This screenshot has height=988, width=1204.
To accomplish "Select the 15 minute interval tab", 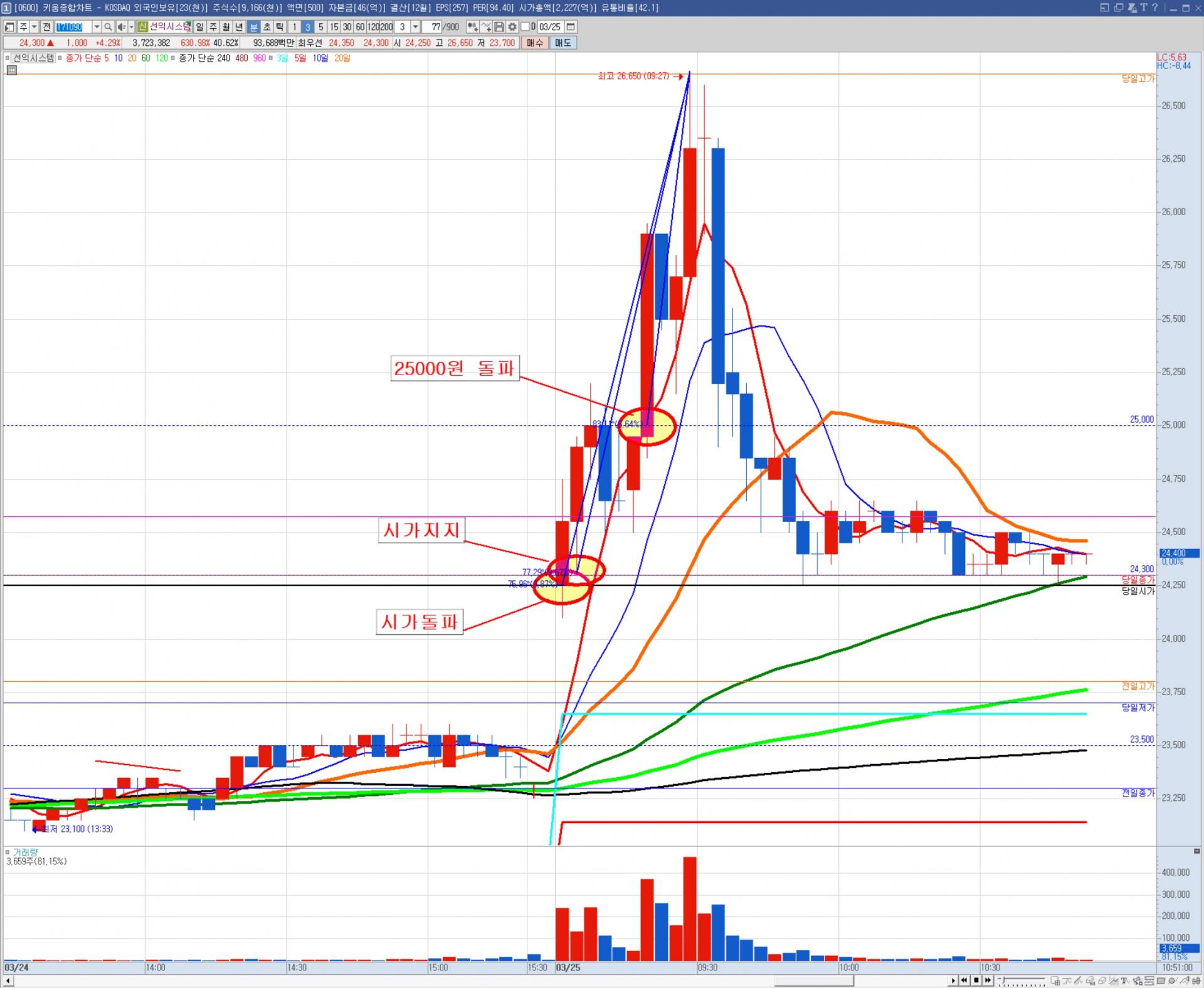I will click(334, 27).
